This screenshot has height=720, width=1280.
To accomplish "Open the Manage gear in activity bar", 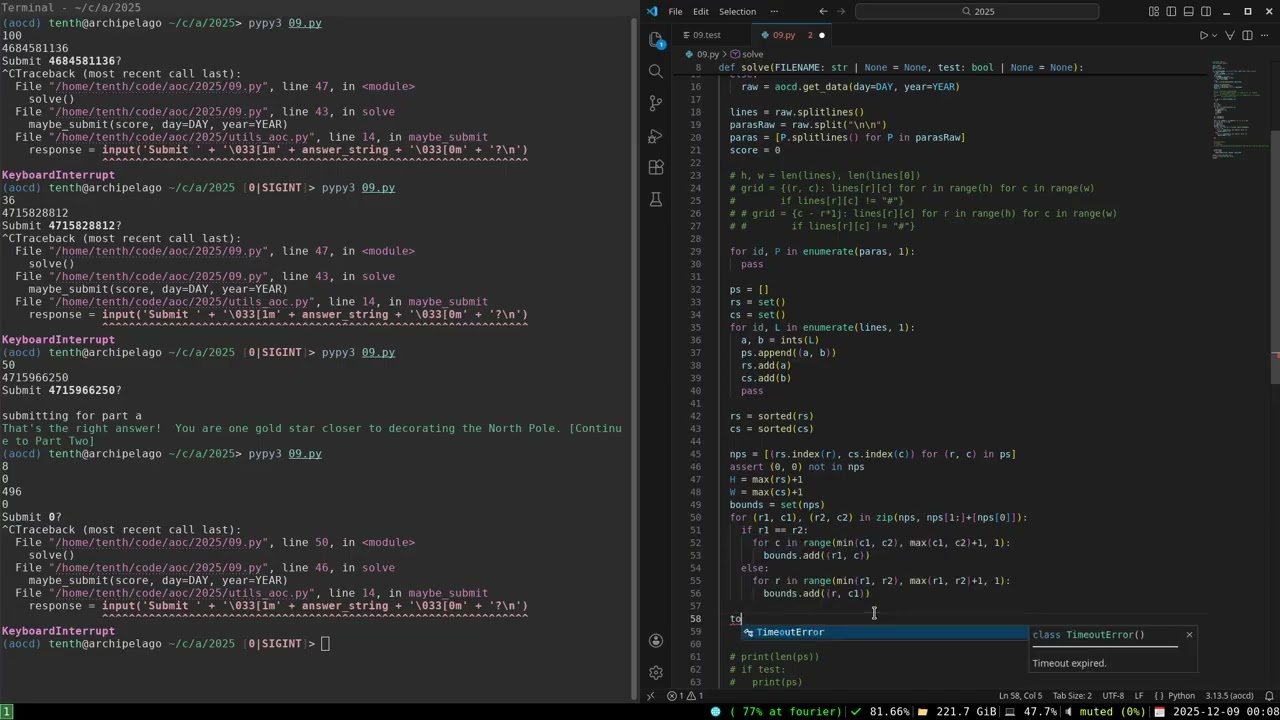I will point(656,673).
